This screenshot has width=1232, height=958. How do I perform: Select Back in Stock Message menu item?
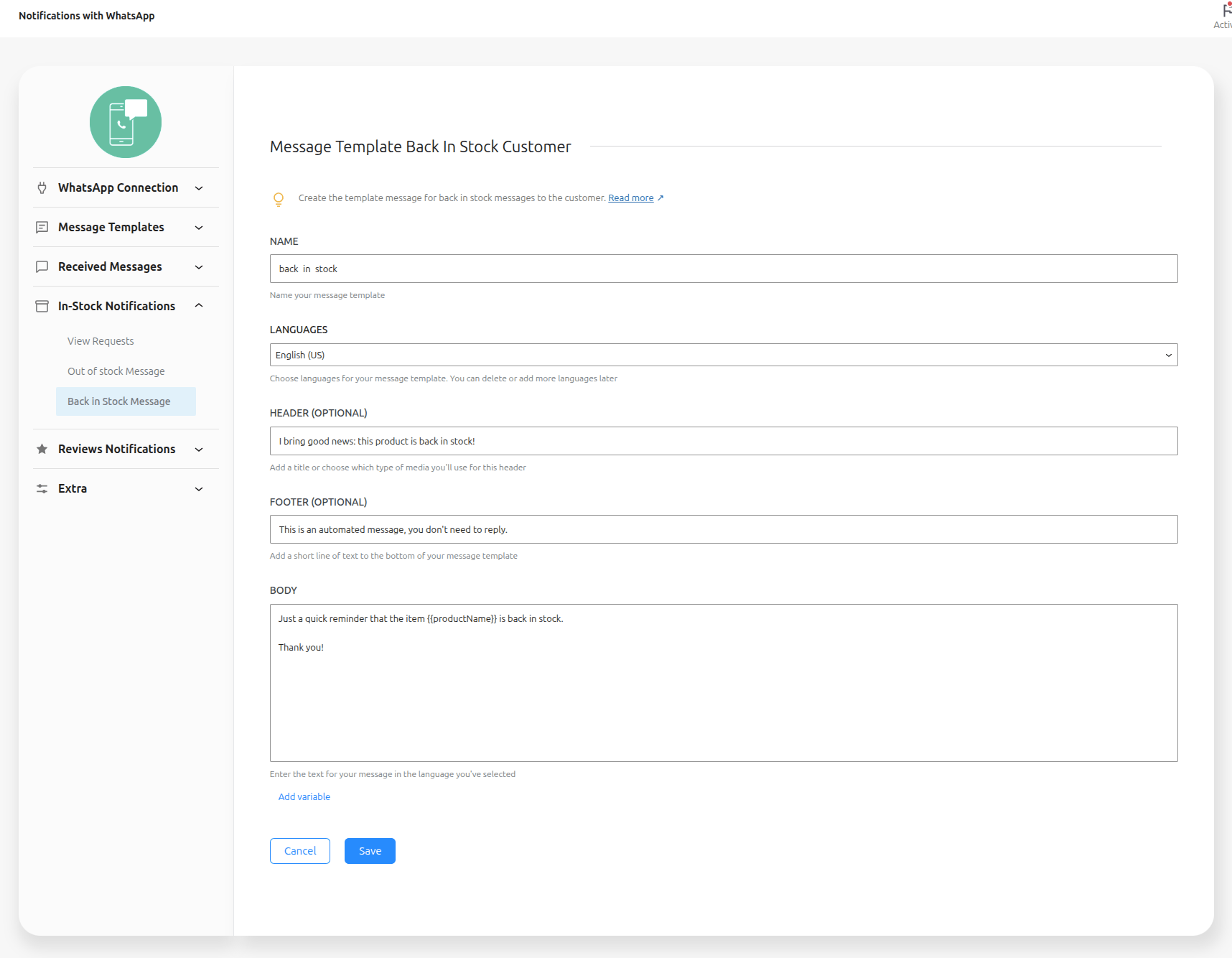coord(119,401)
